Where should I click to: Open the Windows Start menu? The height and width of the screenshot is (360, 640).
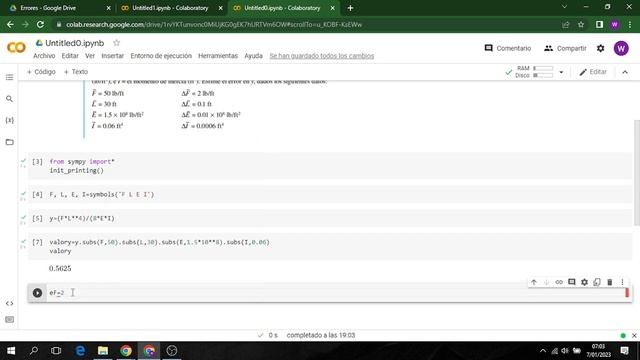coord(11,351)
